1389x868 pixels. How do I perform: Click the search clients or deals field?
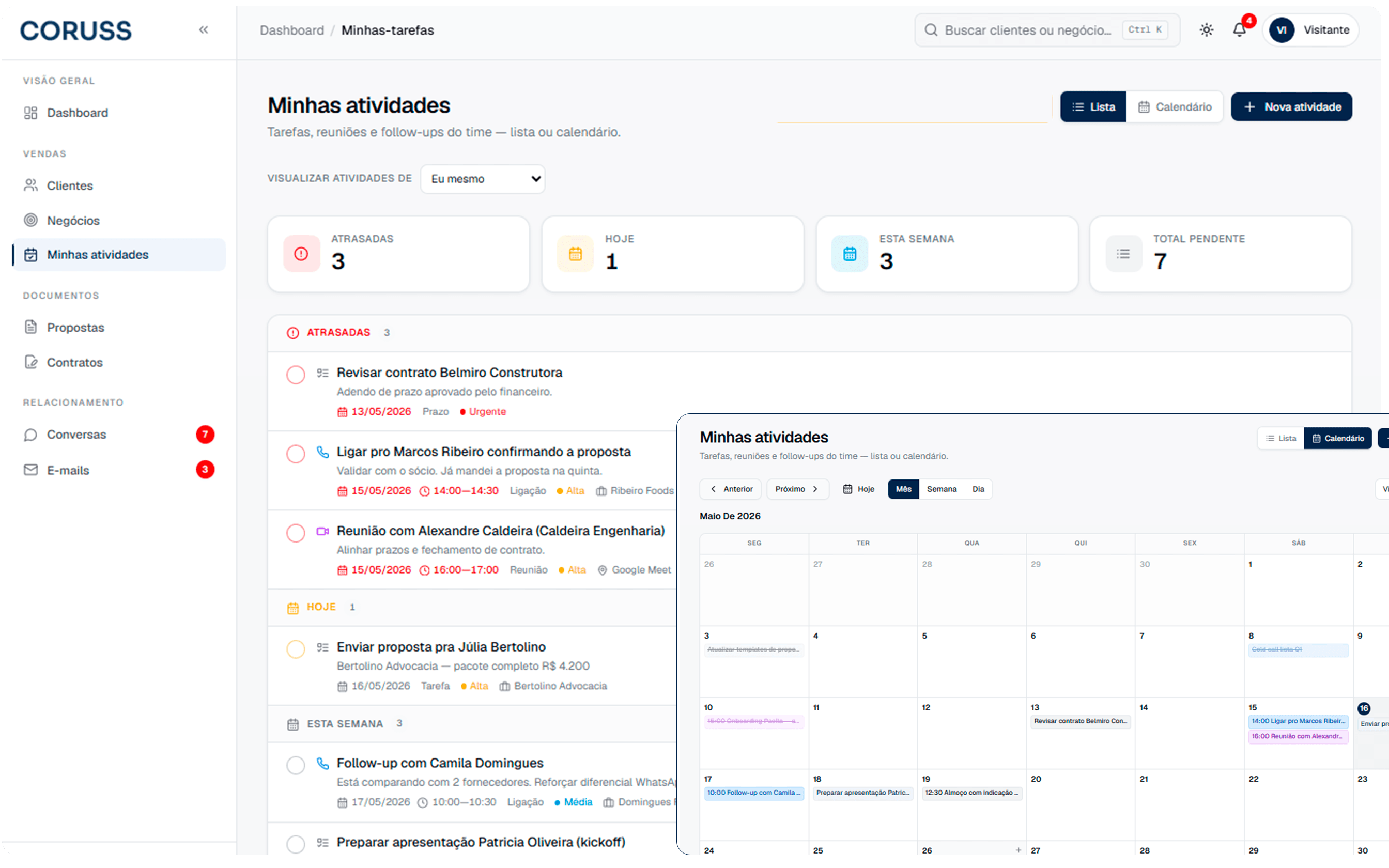(1047, 30)
